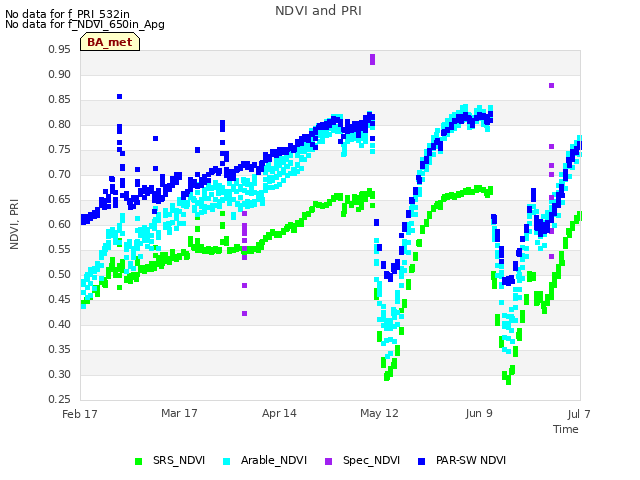Image resolution: width=640 pixels, height=480 pixels.
Task: Click the PAR-SW NDVI spike point at 0.85
Action: (x=120, y=97)
